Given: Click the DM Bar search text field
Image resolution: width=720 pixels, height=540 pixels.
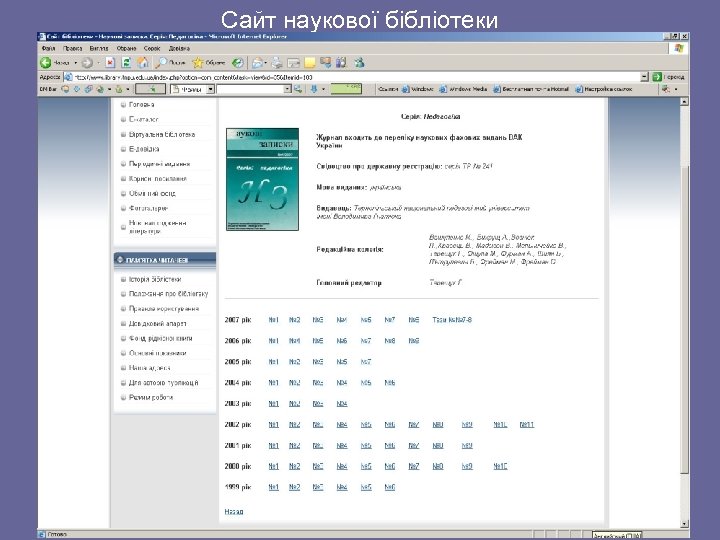Looking at the screenshot, I should pos(250,89).
